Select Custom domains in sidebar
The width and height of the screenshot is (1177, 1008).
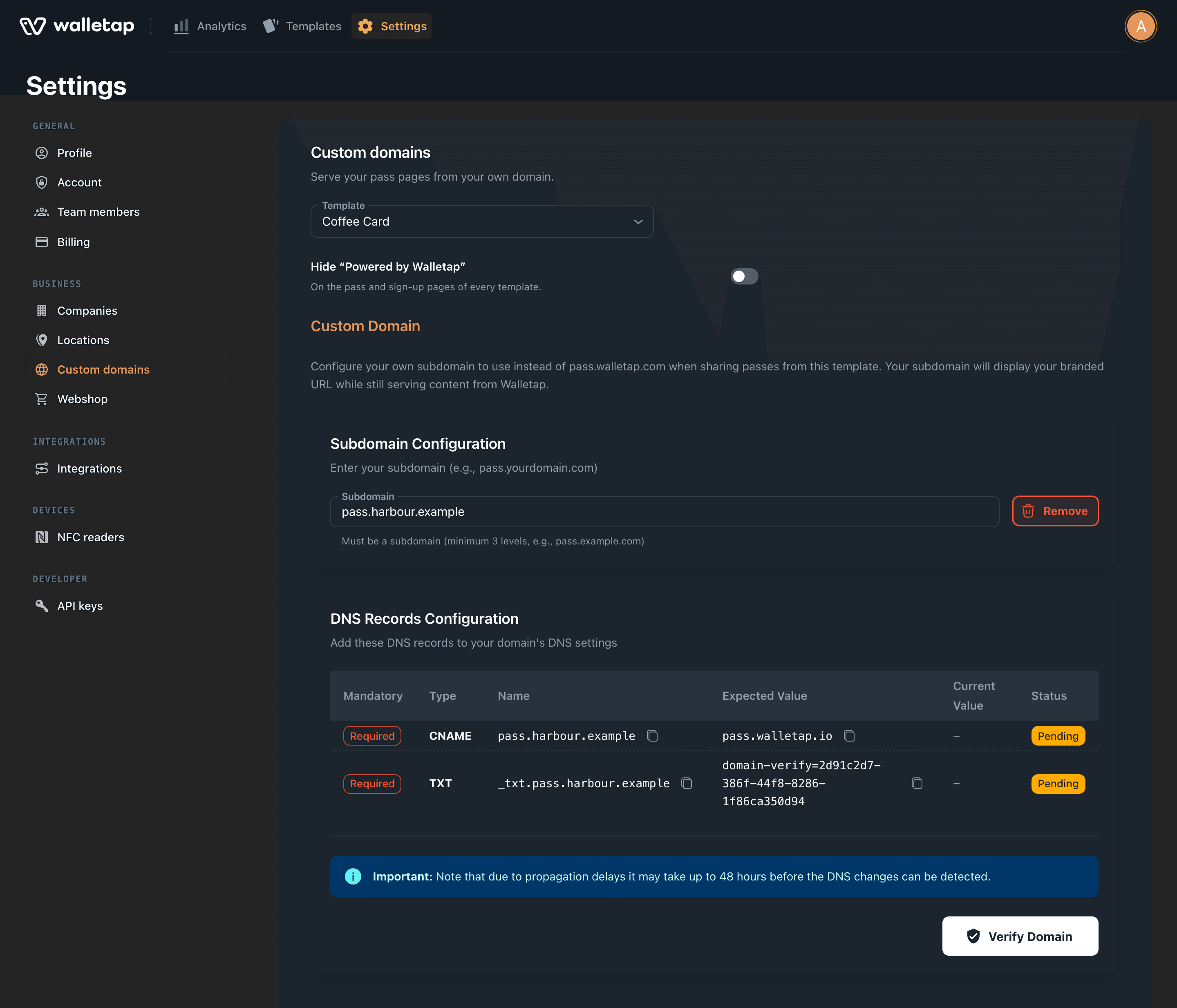pos(130,370)
